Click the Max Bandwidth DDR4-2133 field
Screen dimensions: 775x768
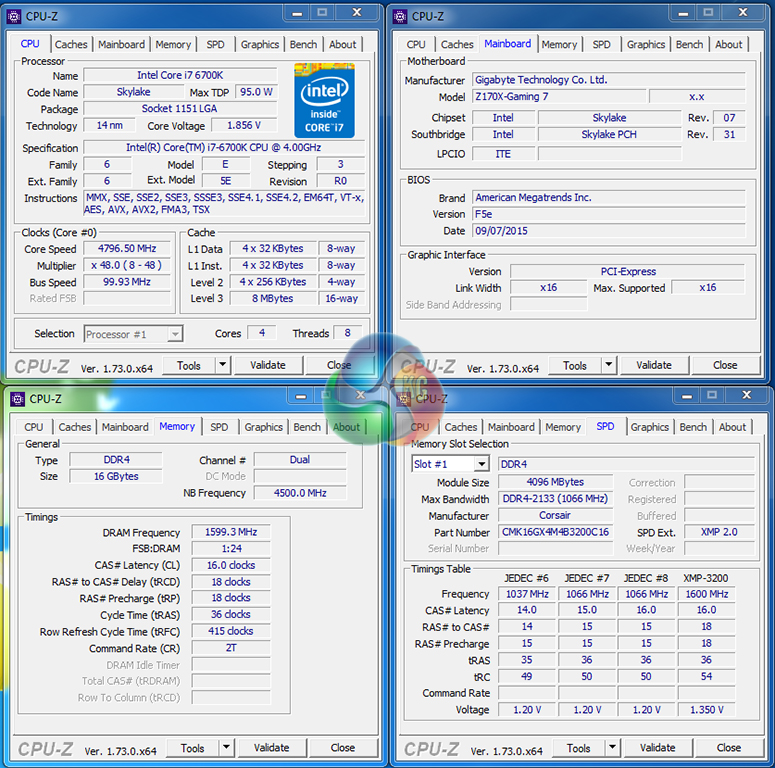click(555, 499)
